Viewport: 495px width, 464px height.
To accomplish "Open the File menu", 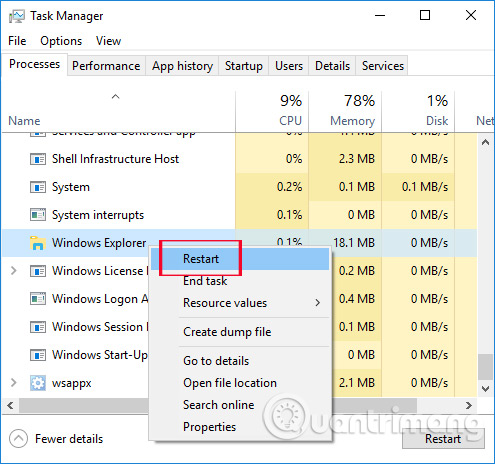I will [x=17, y=41].
